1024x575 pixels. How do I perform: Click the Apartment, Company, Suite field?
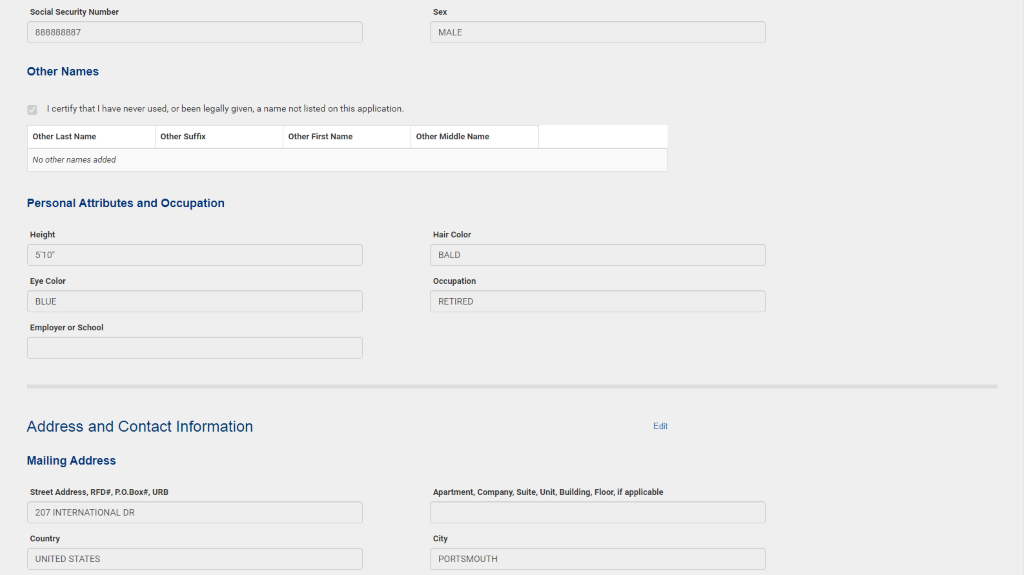tap(597, 513)
